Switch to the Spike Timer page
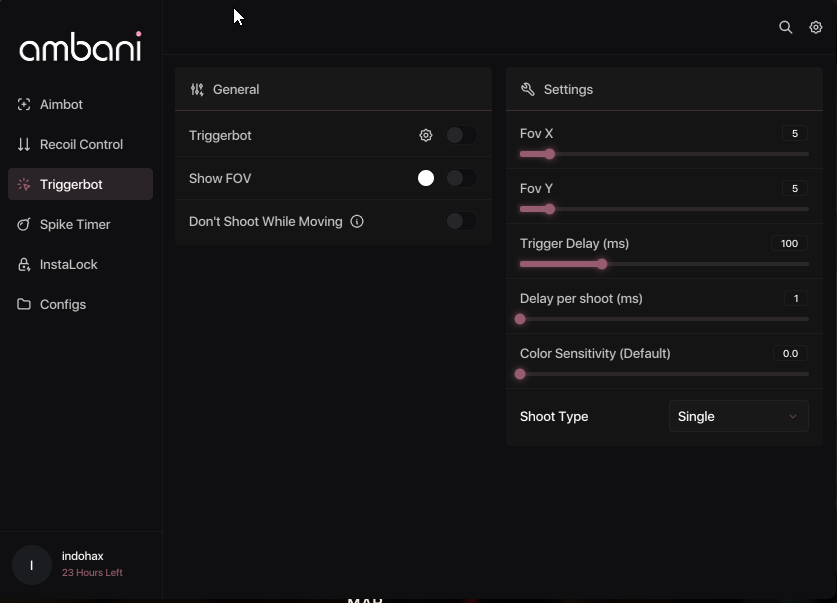 point(81,225)
